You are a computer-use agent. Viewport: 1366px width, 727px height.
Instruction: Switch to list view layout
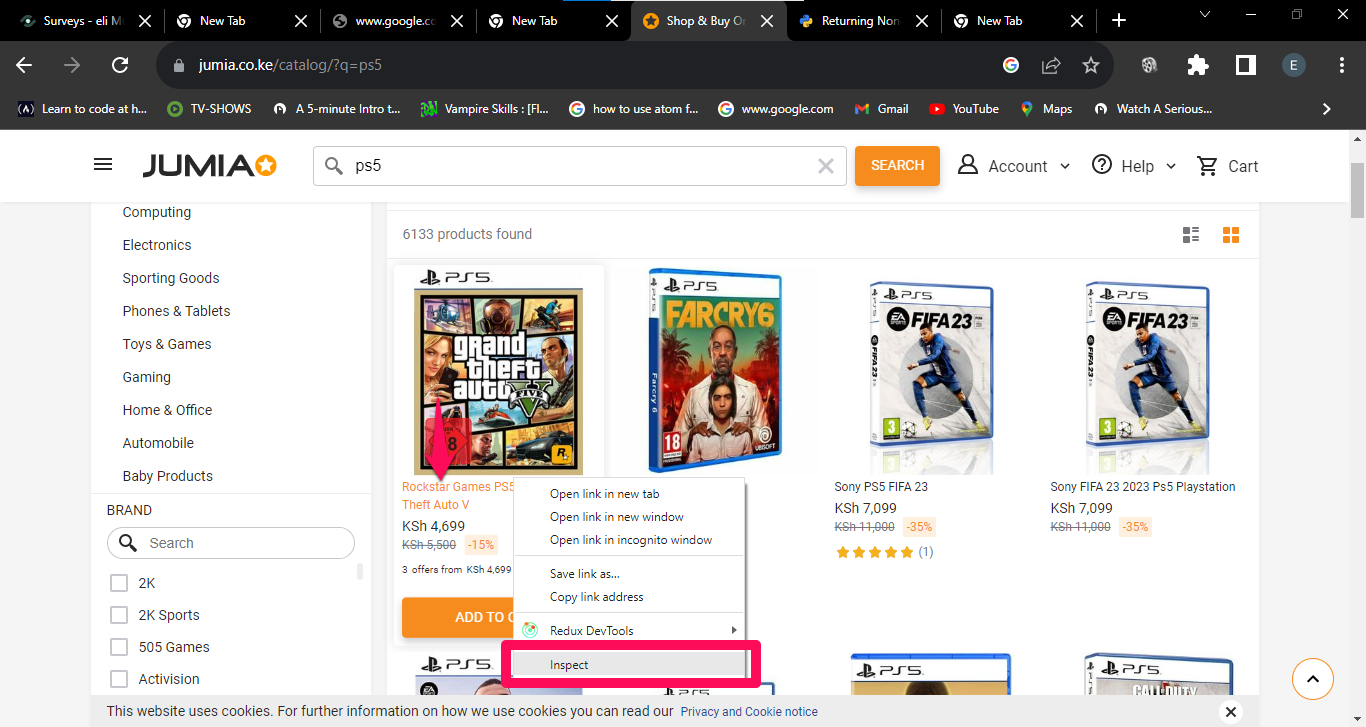(1191, 235)
